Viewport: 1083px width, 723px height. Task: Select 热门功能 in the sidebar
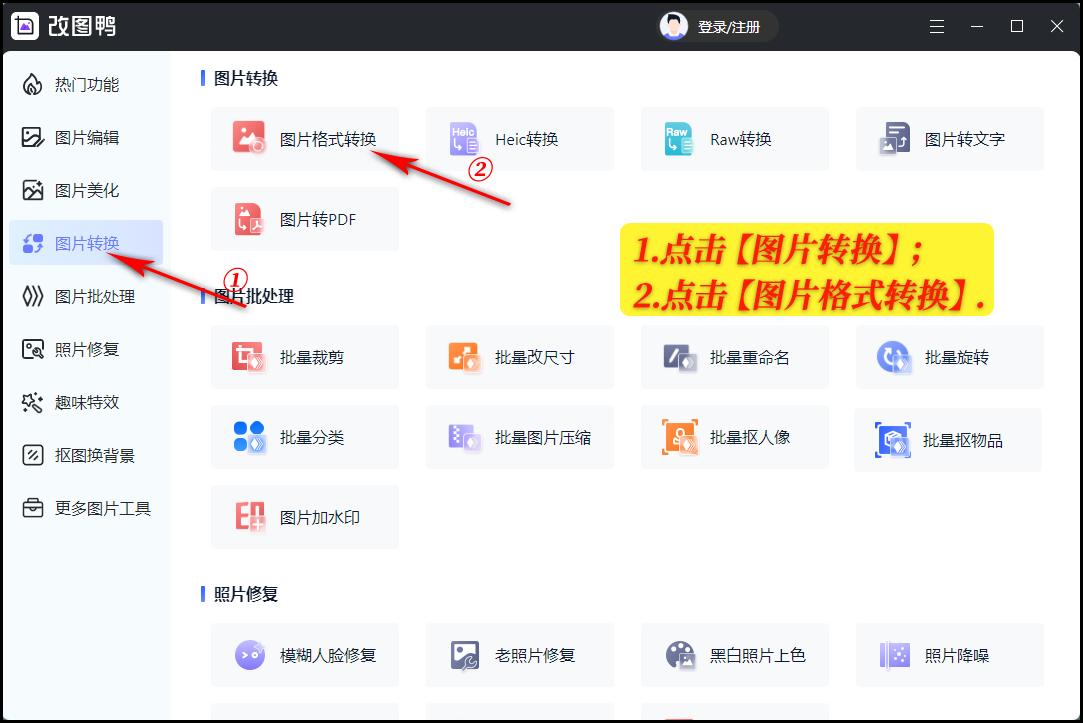(86, 85)
